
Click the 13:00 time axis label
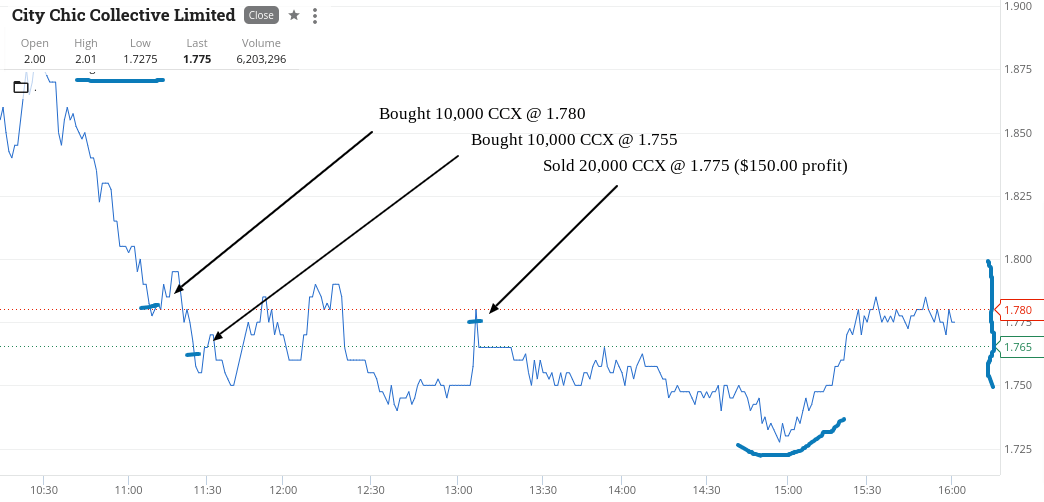point(457,489)
